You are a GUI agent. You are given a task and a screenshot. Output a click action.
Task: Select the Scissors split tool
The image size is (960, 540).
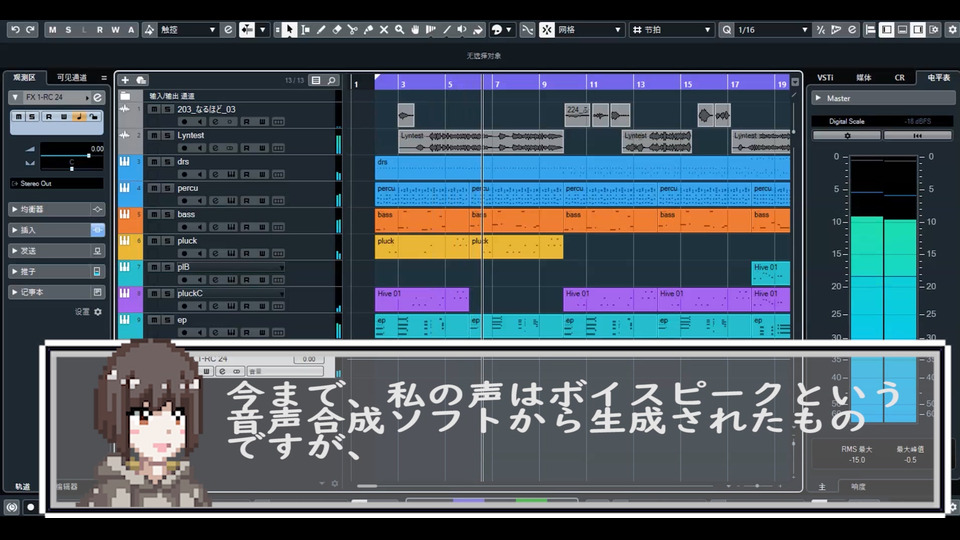click(352, 30)
